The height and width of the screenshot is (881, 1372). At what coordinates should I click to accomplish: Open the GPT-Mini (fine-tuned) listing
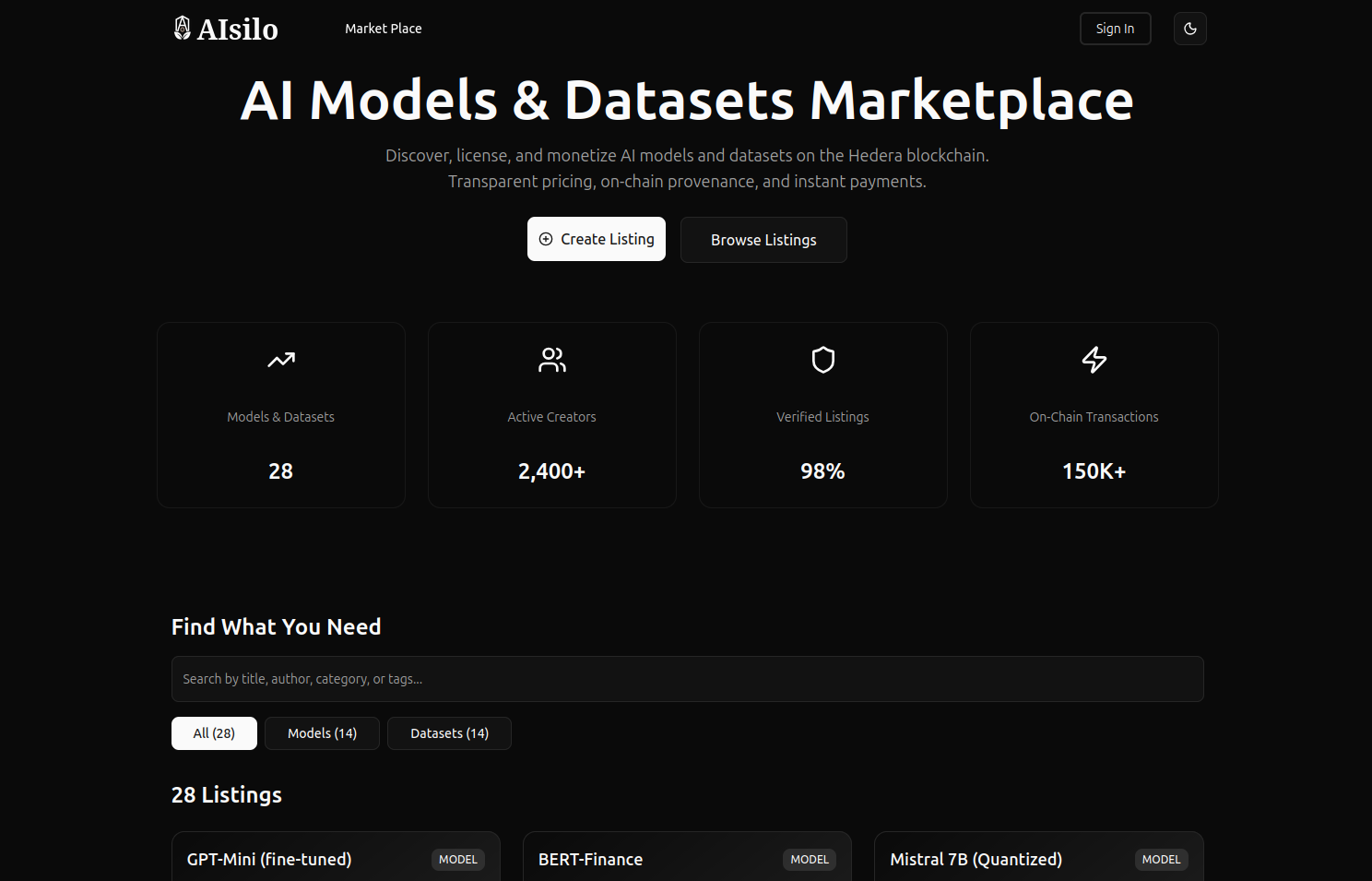pyautogui.click(x=269, y=859)
